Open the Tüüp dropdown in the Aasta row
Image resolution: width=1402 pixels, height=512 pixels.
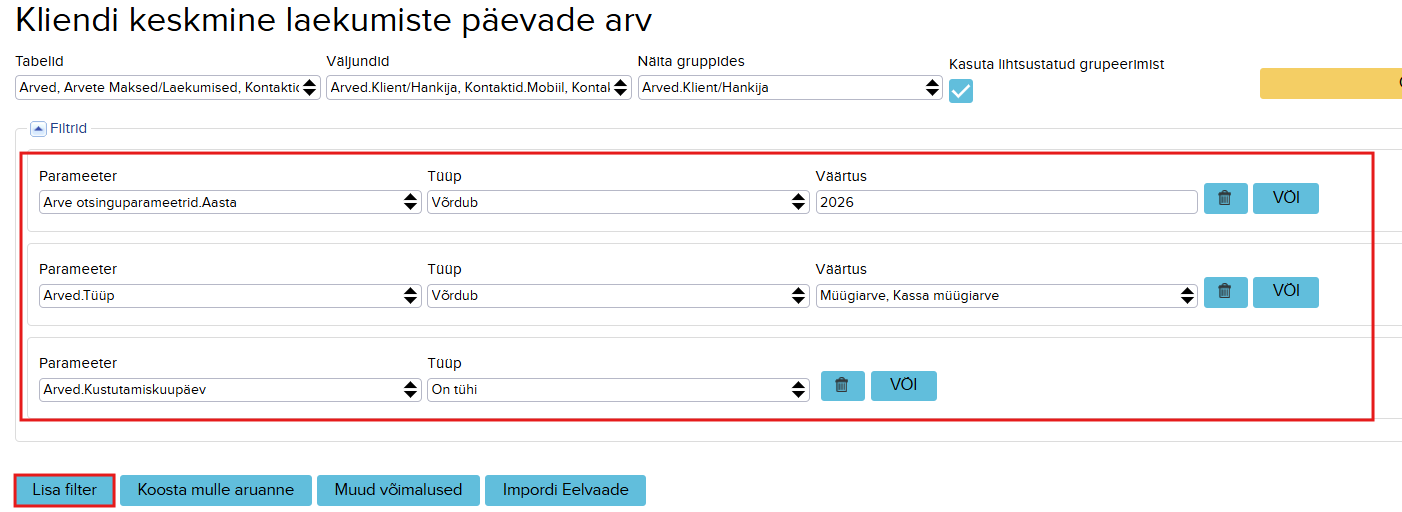pos(618,202)
